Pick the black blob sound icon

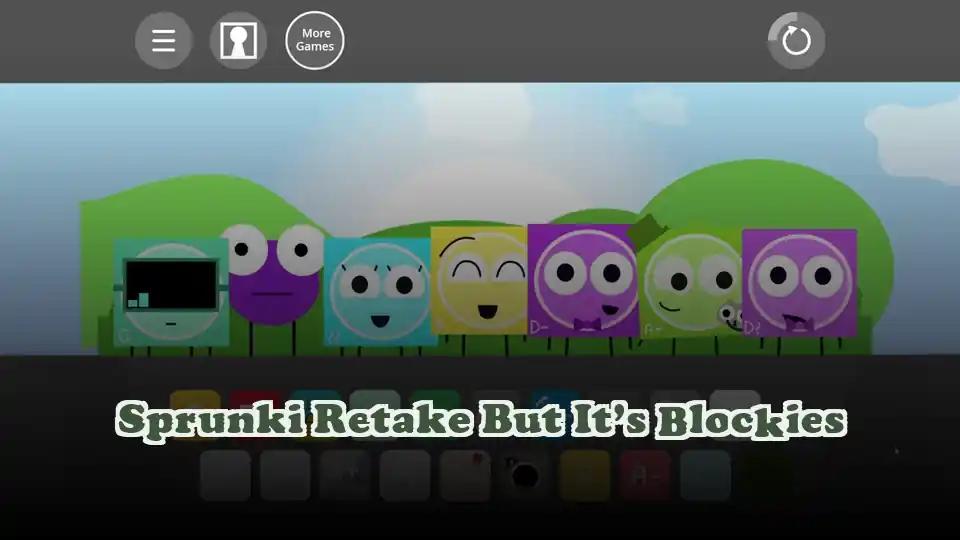point(525,475)
